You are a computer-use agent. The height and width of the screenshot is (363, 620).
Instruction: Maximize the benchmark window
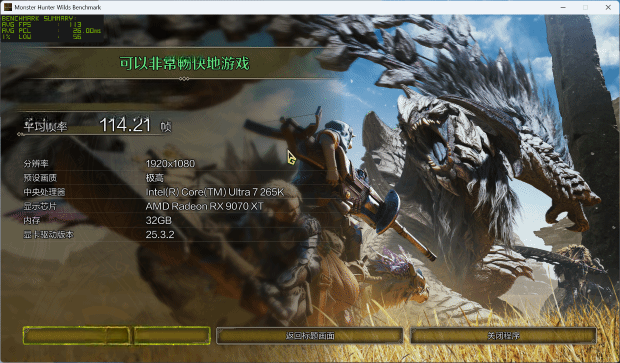(585, 7)
